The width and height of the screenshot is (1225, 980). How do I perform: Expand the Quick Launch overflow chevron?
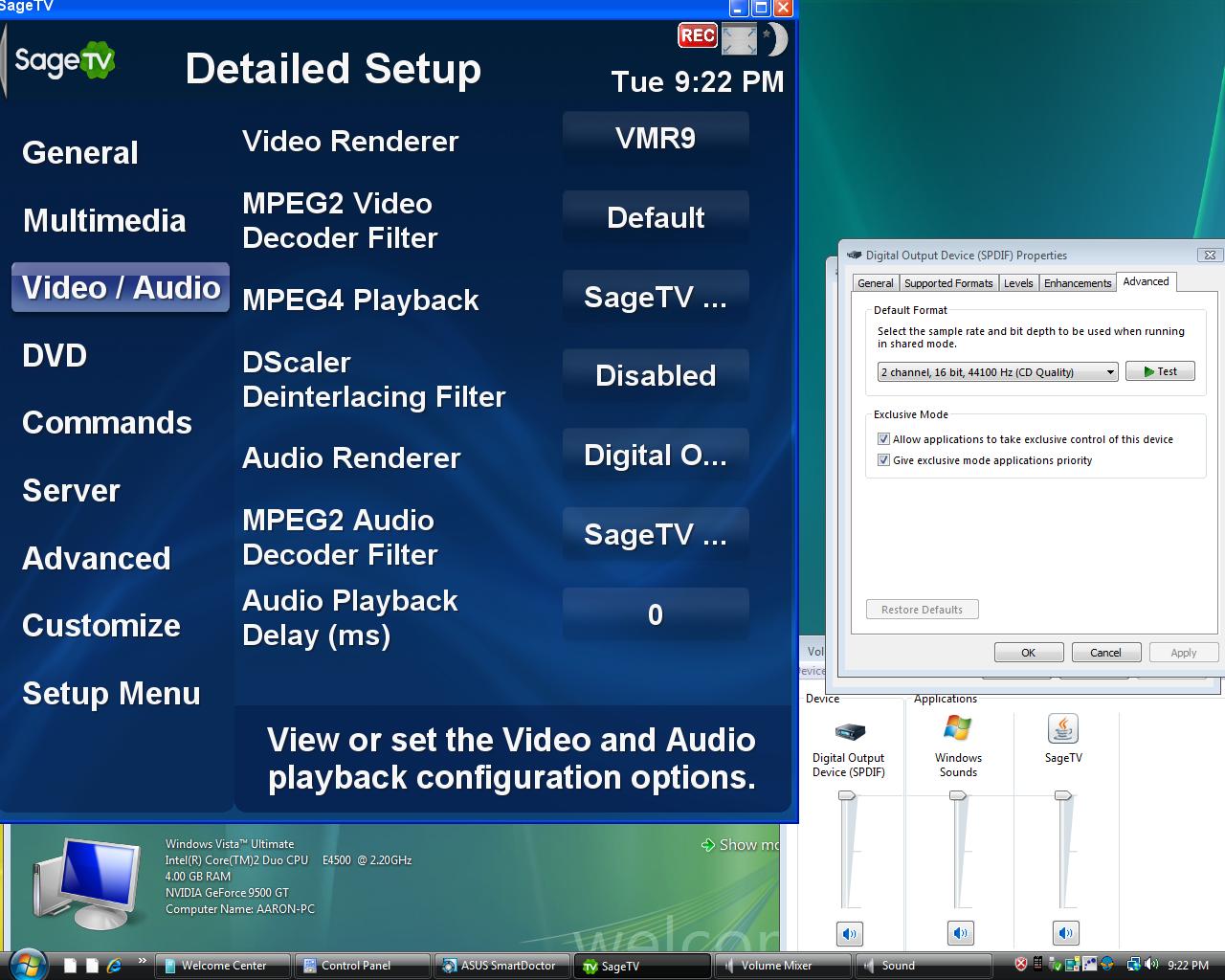coord(143,961)
